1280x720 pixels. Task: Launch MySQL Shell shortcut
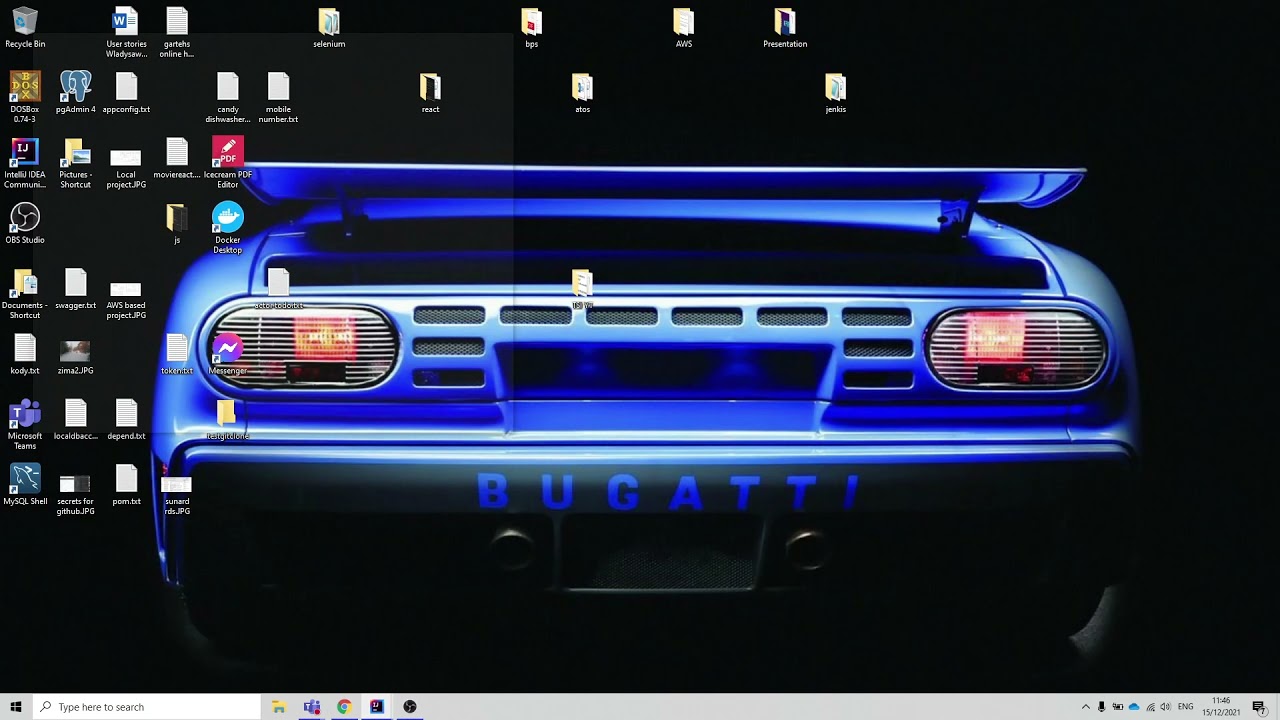[x=25, y=485]
